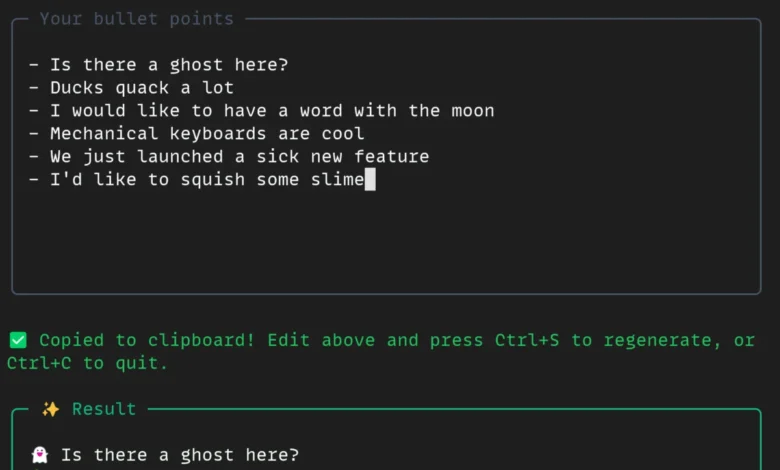
Task: Click the ghost emoji in Result panel
Action: click(x=40, y=455)
